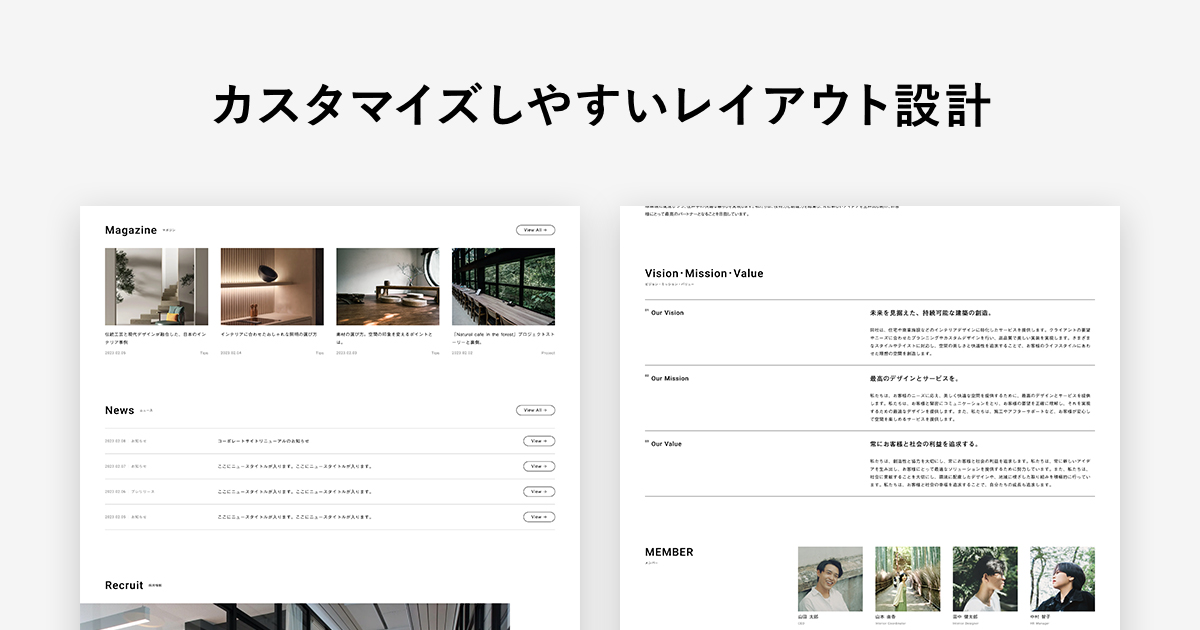Select the カスタマイズしやすいレイアウト設計 main title
The width and height of the screenshot is (1200, 630).
tap(601, 105)
